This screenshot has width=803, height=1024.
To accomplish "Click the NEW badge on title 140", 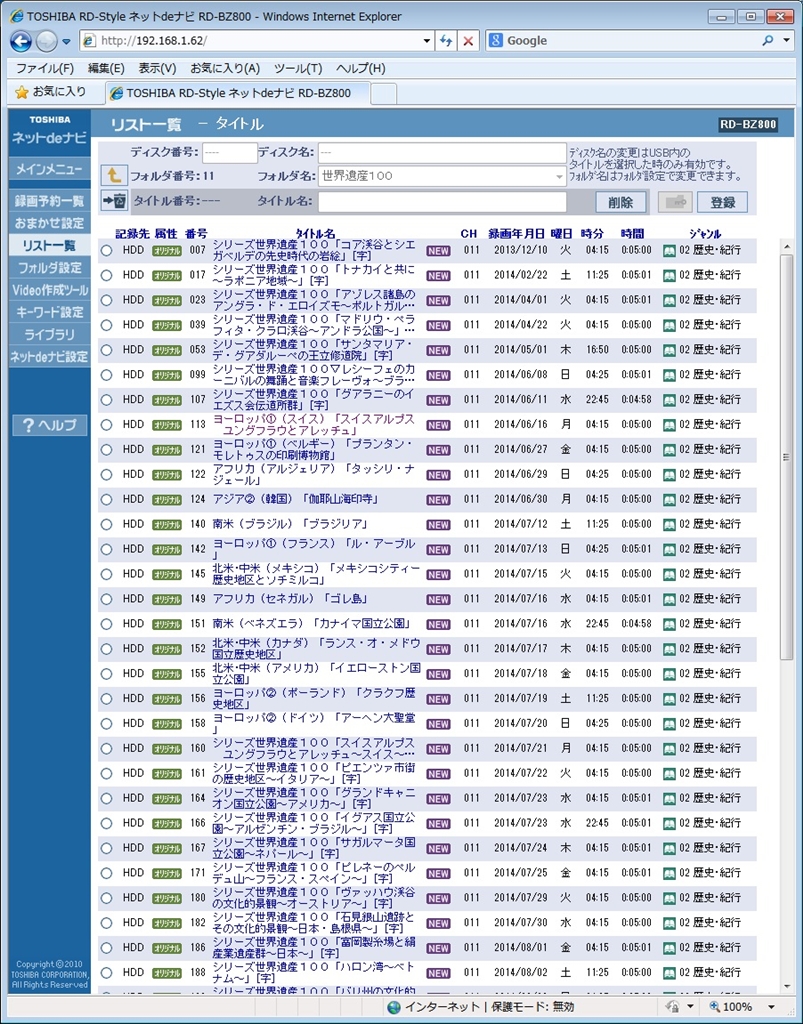I will [x=438, y=524].
